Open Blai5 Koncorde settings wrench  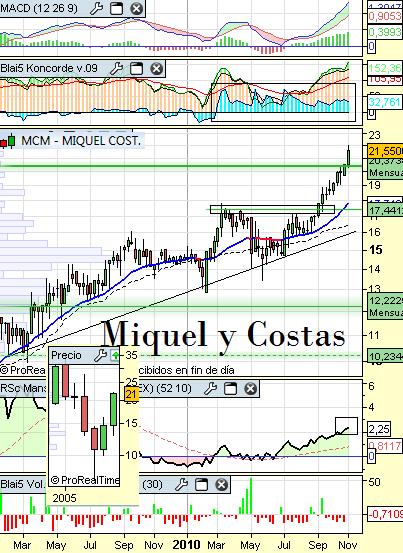click(x=116, y=68)
